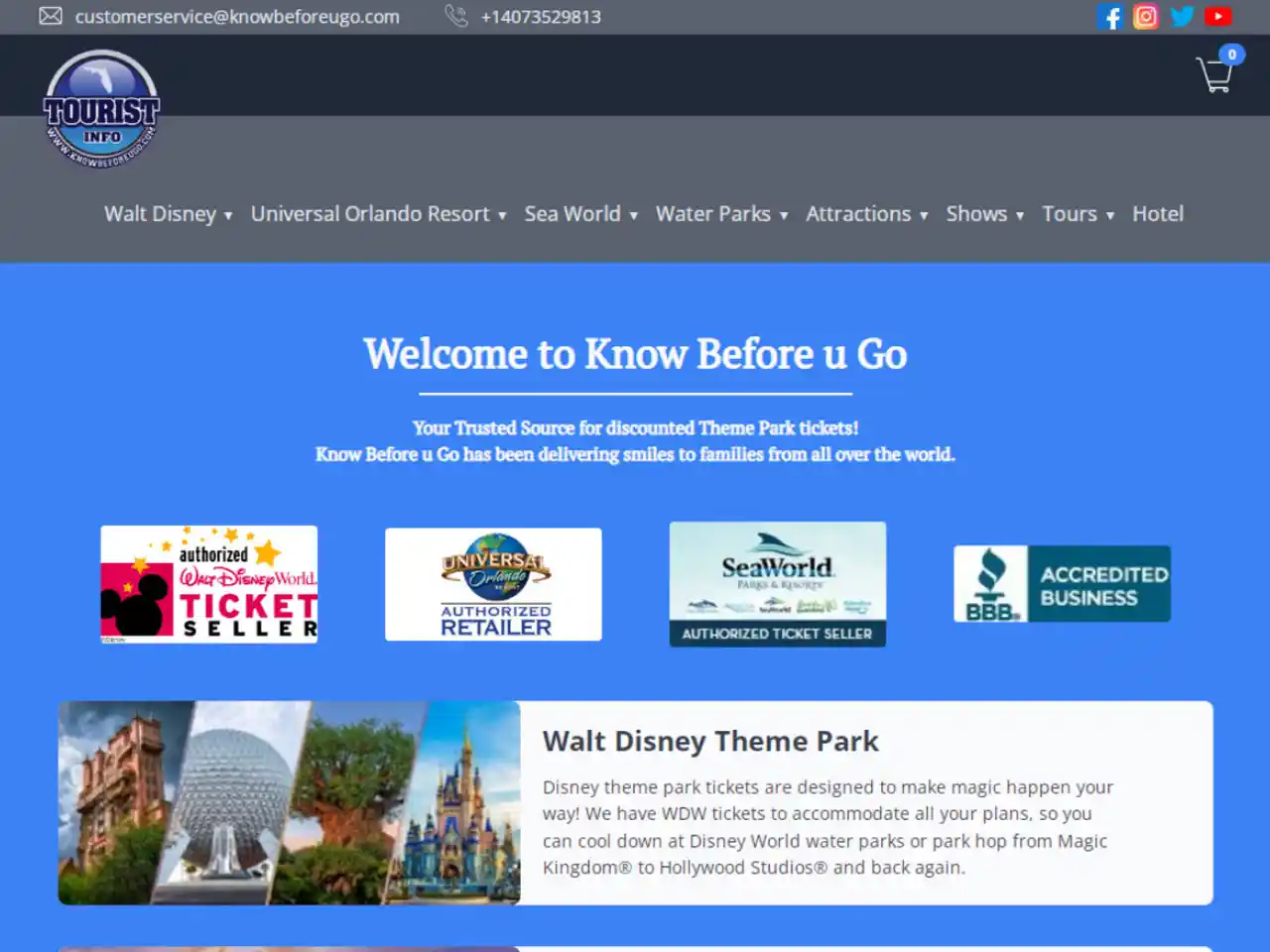The image size is (1270, 952).
Task: Expand the arrow beside Water Parks
Action: (784, 216)
